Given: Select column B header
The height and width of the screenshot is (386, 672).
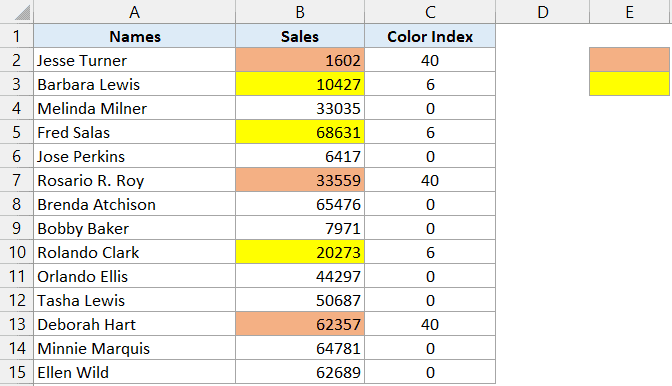Looking at the screenshot, I should tap(300, 12).
